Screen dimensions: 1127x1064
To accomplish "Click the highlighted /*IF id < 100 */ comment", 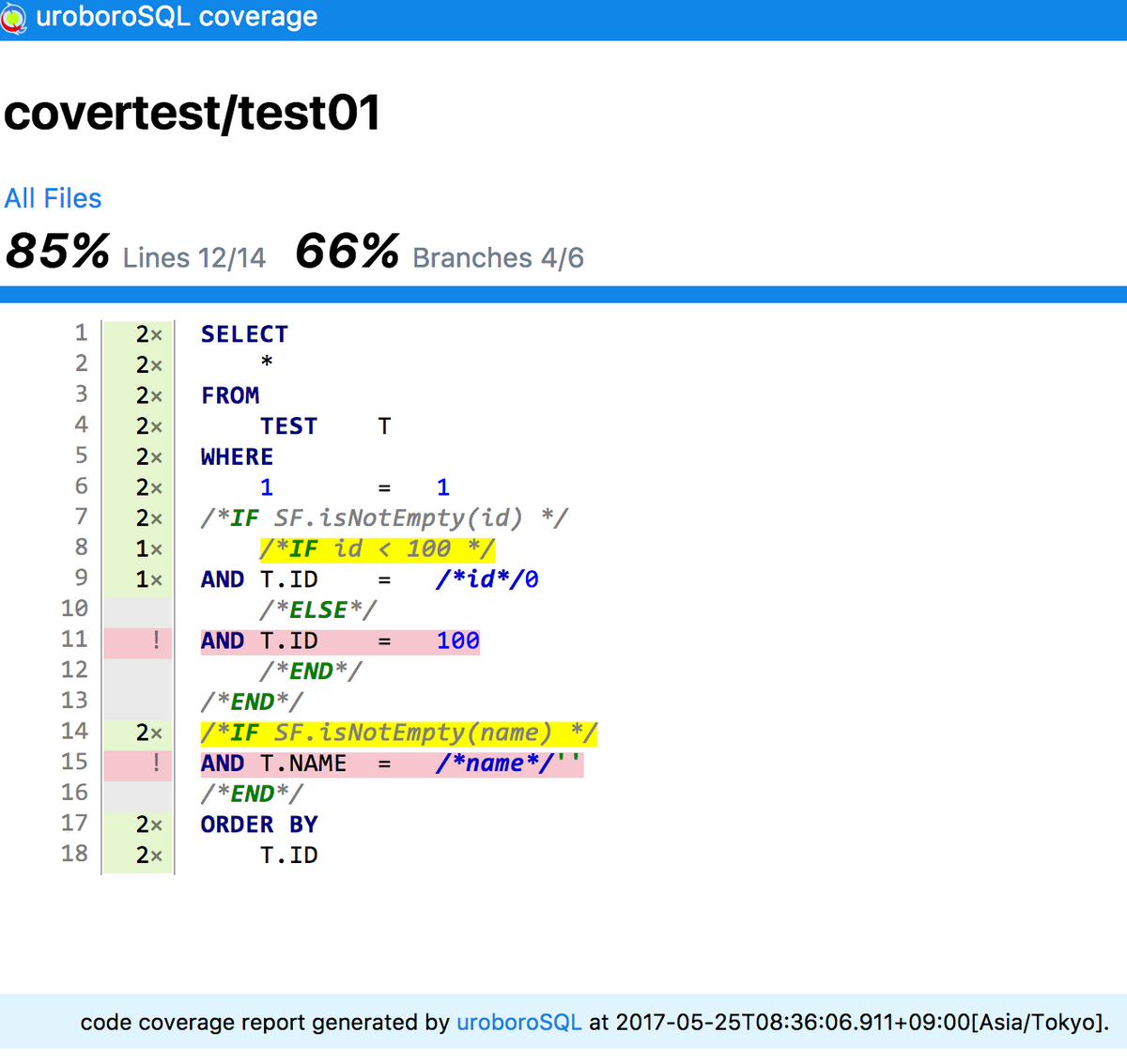I will 378,548.
